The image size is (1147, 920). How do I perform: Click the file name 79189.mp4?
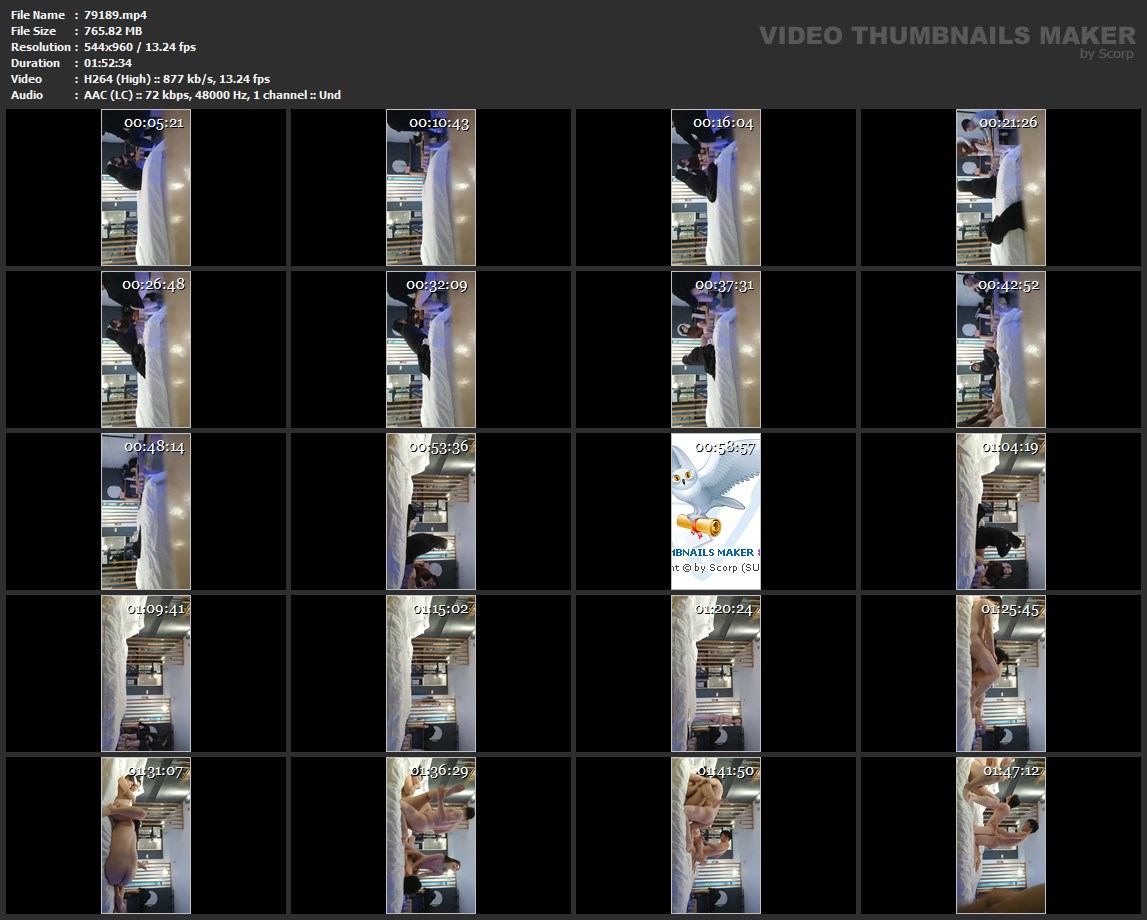116,15
